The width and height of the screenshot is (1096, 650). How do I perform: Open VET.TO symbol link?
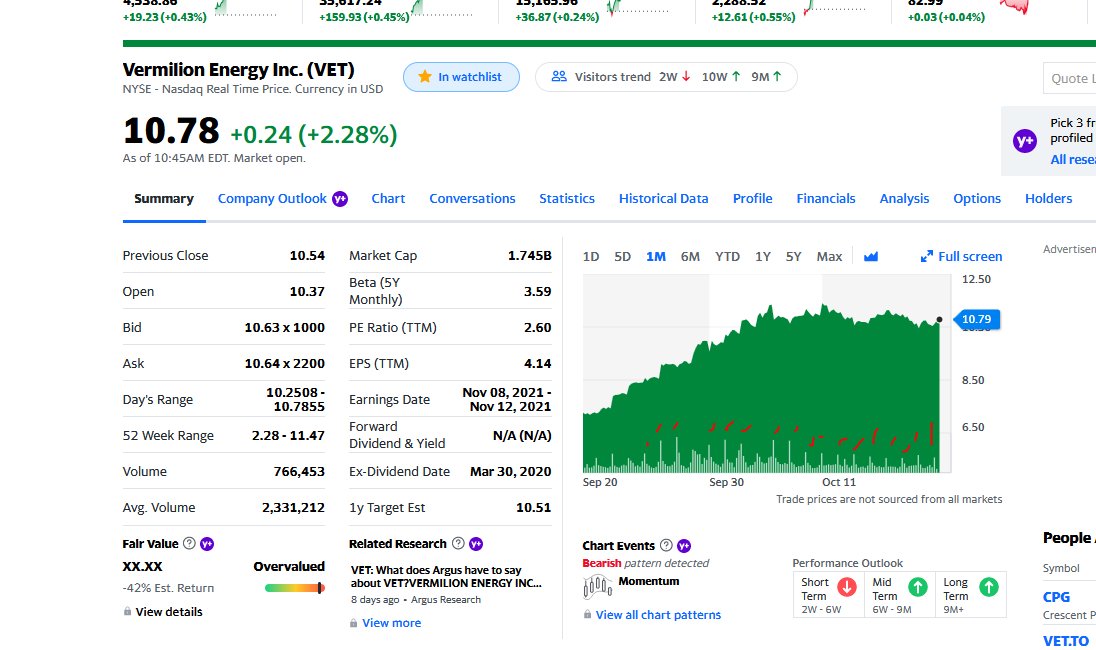pyautogui.click(x=1066, y=641)
